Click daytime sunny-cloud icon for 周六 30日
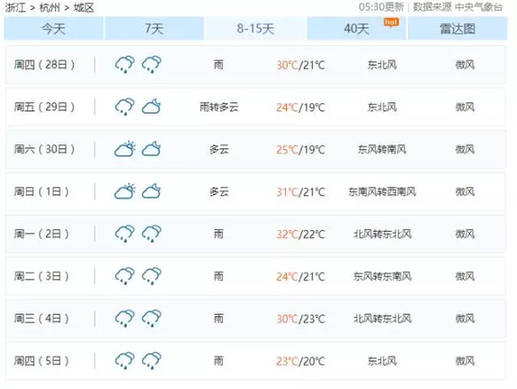This screenshot has width=517, height=389. click(125, 149)
